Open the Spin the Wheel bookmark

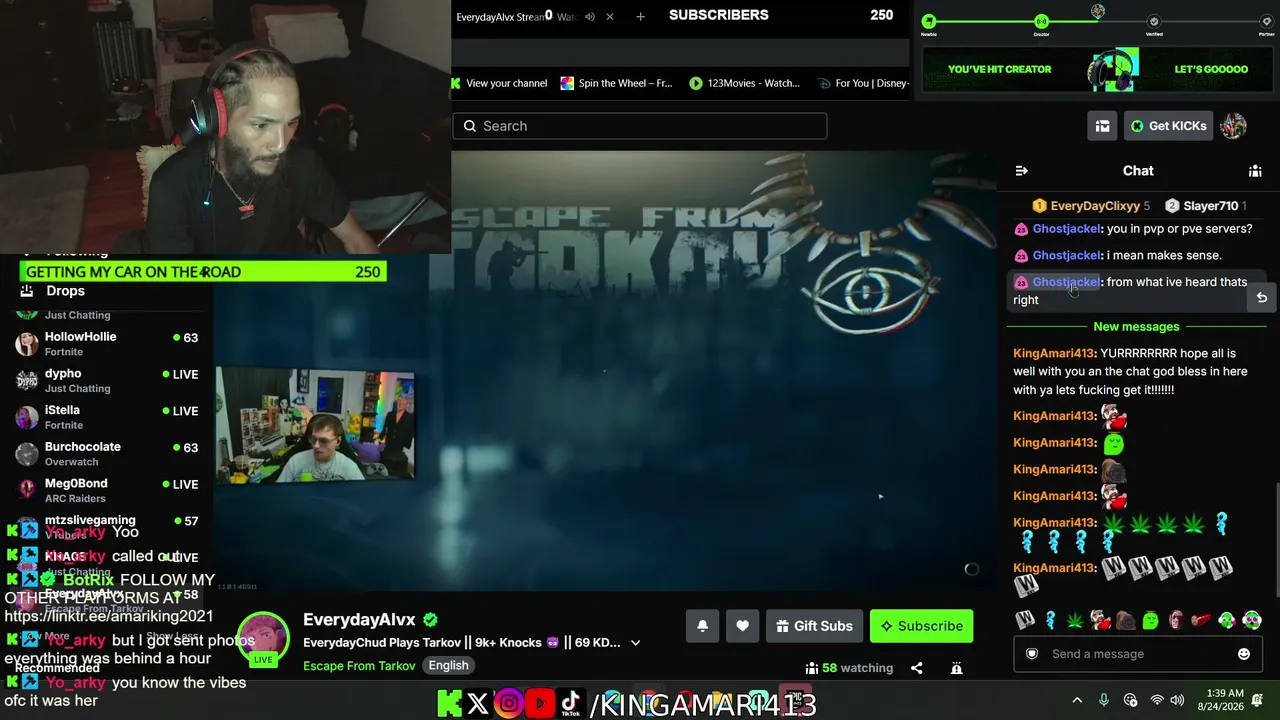pyautogui.click(x=616, y=83)
